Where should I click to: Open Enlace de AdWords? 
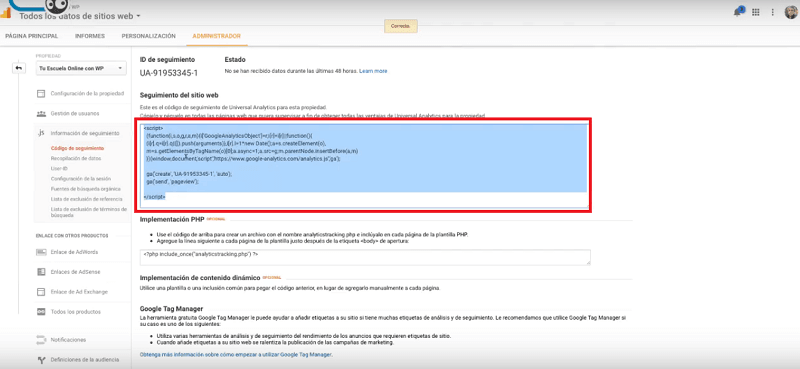74,252
